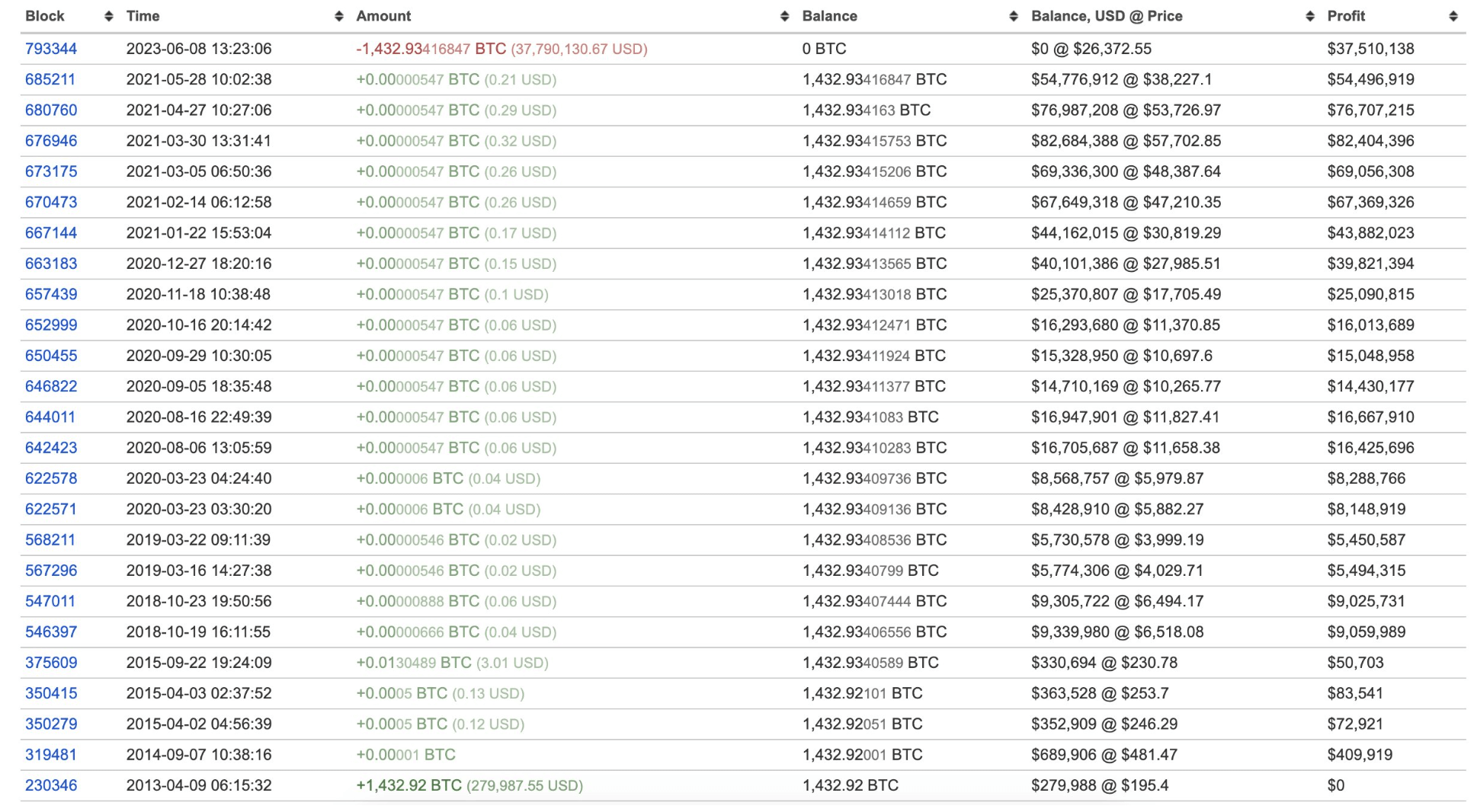Select the 0 BTC balance cell

click(825, 49)
